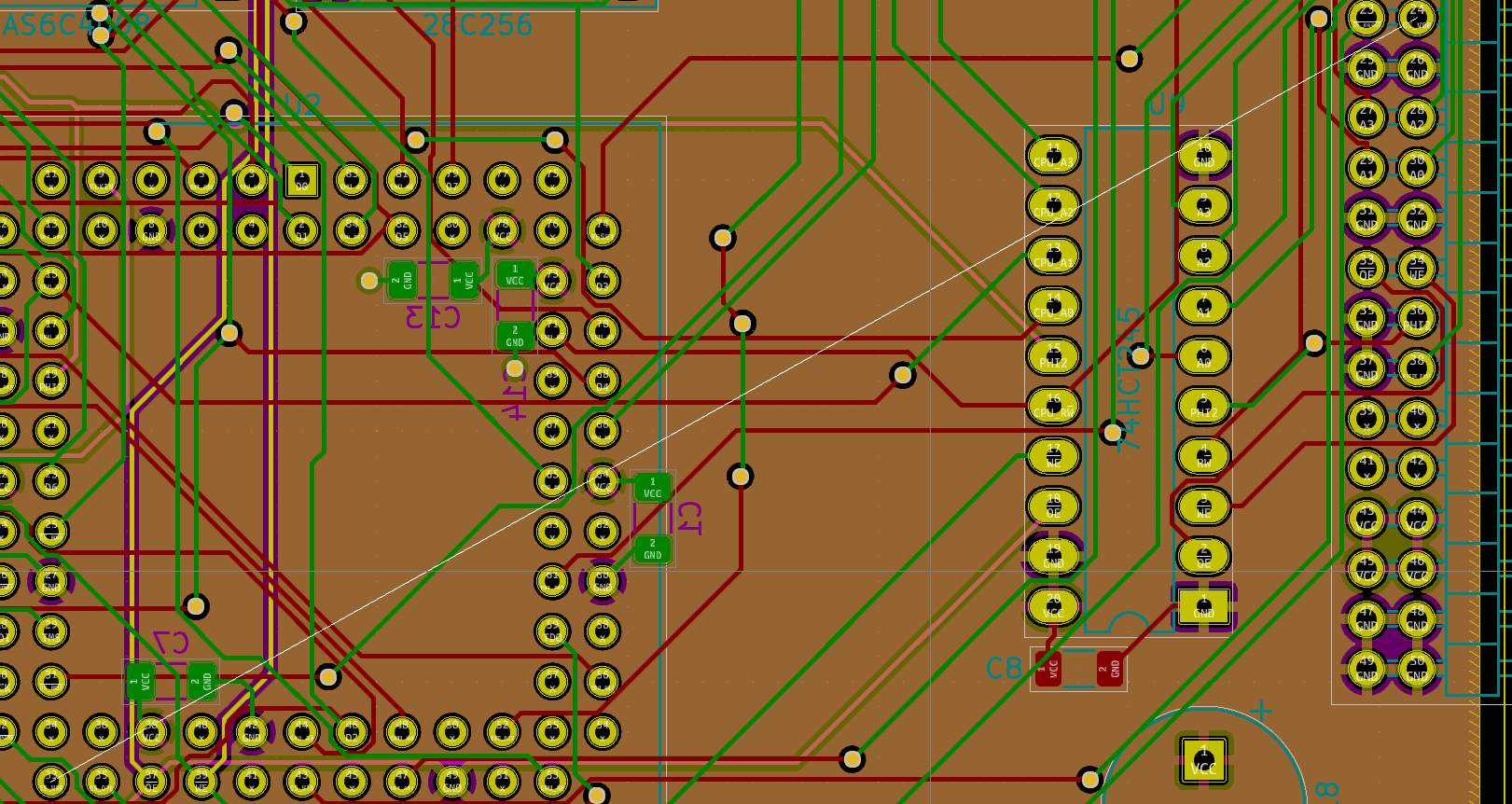The width and height of the screenshot is (1512, 804).
Task: Click header pin 29 A1
Action: pyautogui.click(x=1366, y=168)
